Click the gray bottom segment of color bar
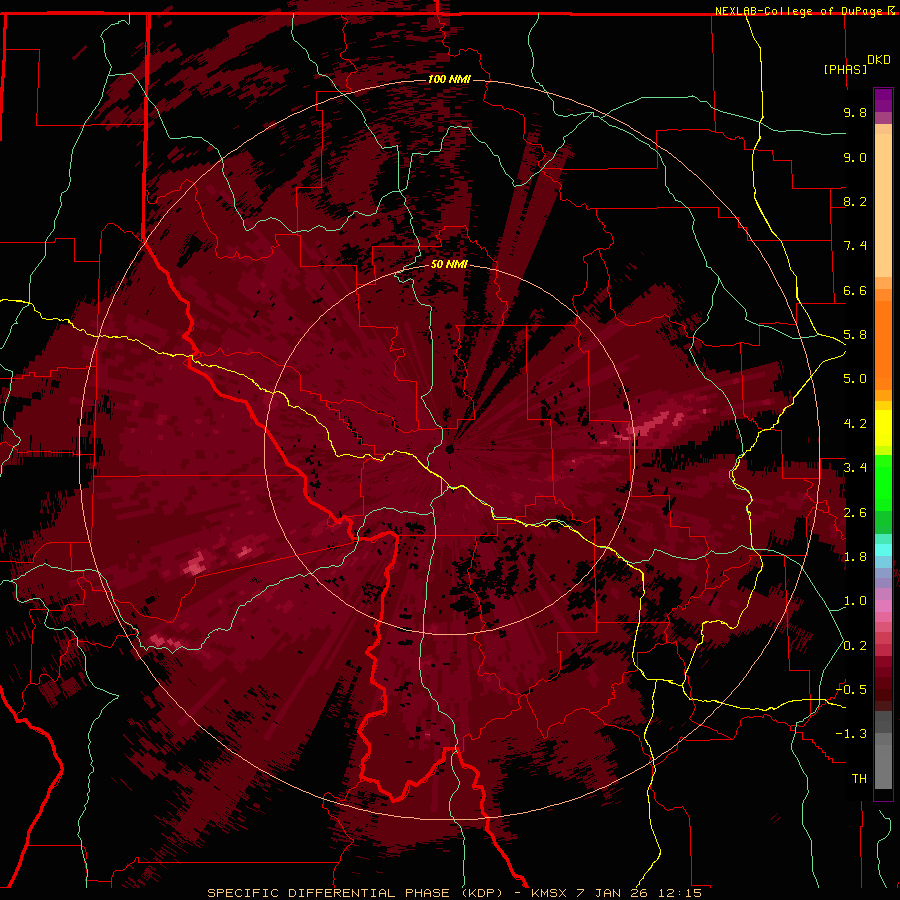 coord(883,766)
